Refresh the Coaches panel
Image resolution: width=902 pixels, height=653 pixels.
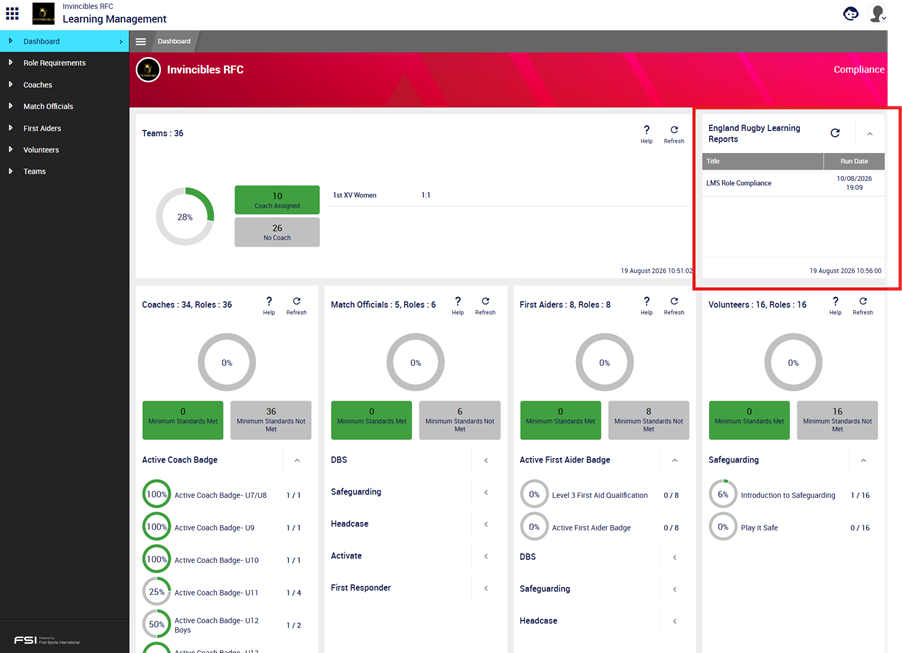tap(296, 305)
